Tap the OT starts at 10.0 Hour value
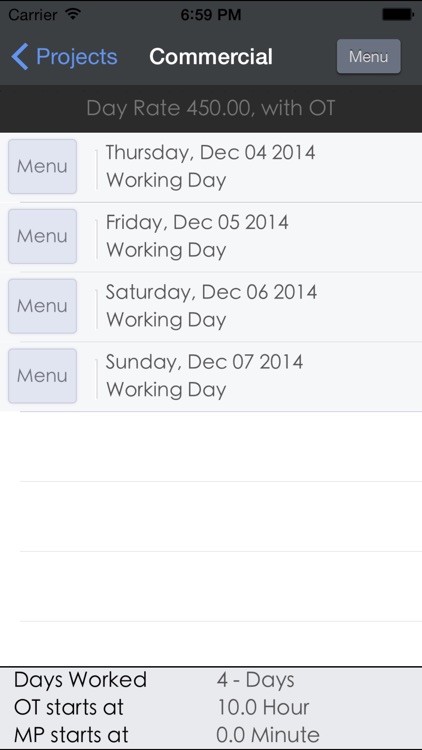This screenshot has width=422, height=750. point(263,707)
